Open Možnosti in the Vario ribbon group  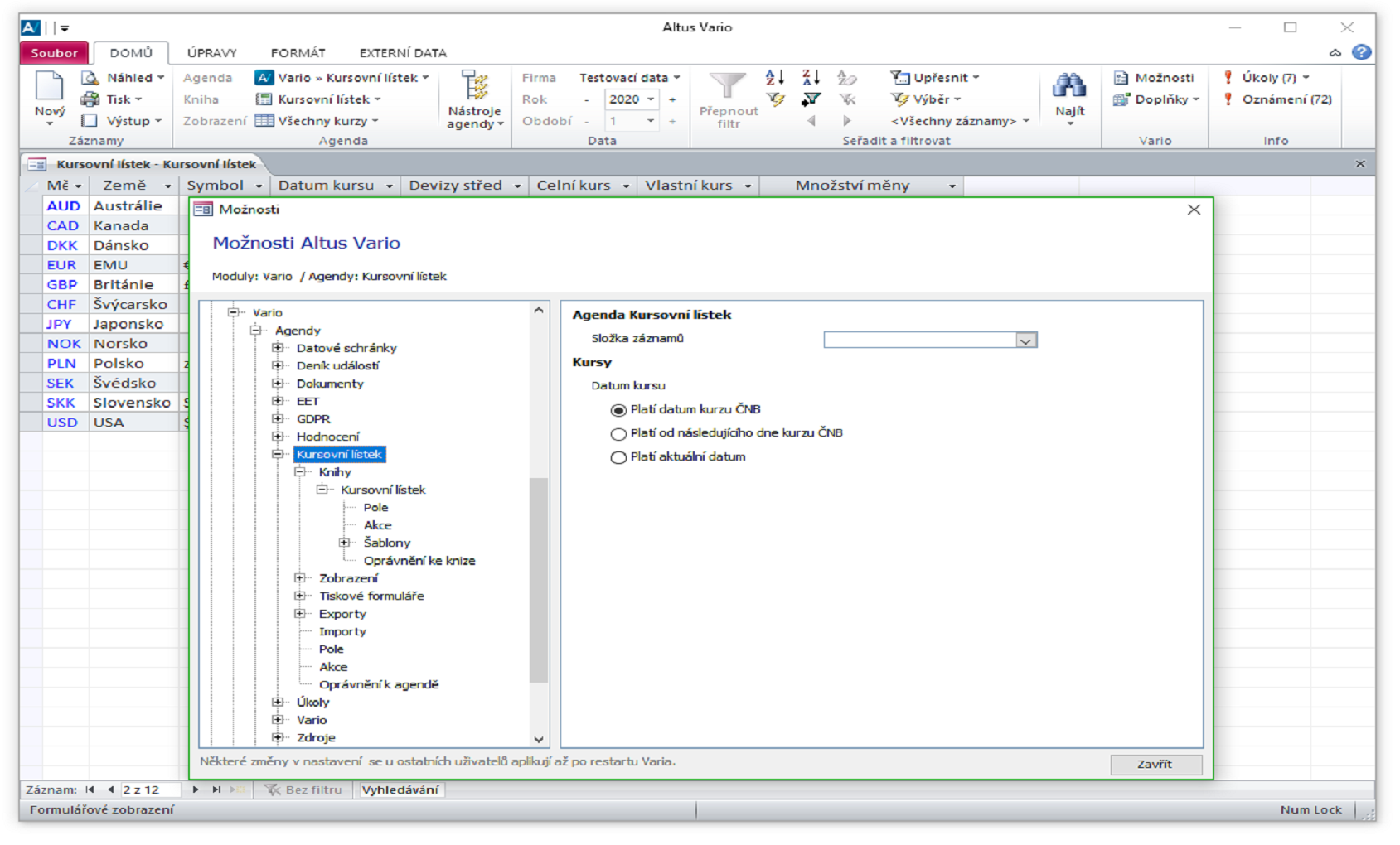[x=1154, y=78]
